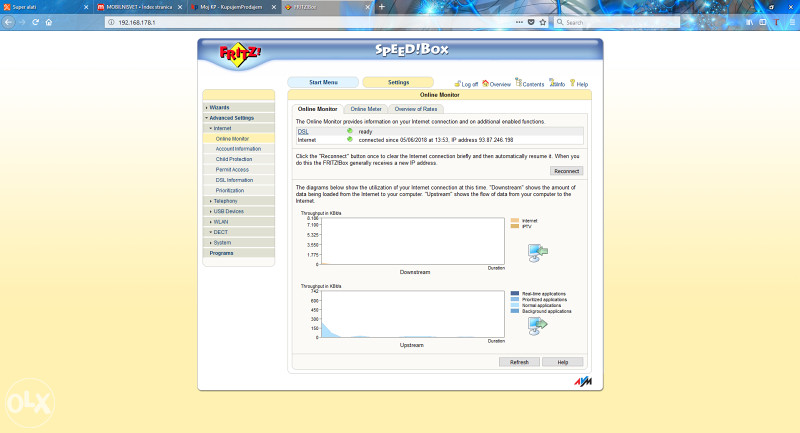The width and height of the screenshot is (800, 433).
Task: Switch to Moj KP KupujemProdajem tab
Action: click(232, 7)
